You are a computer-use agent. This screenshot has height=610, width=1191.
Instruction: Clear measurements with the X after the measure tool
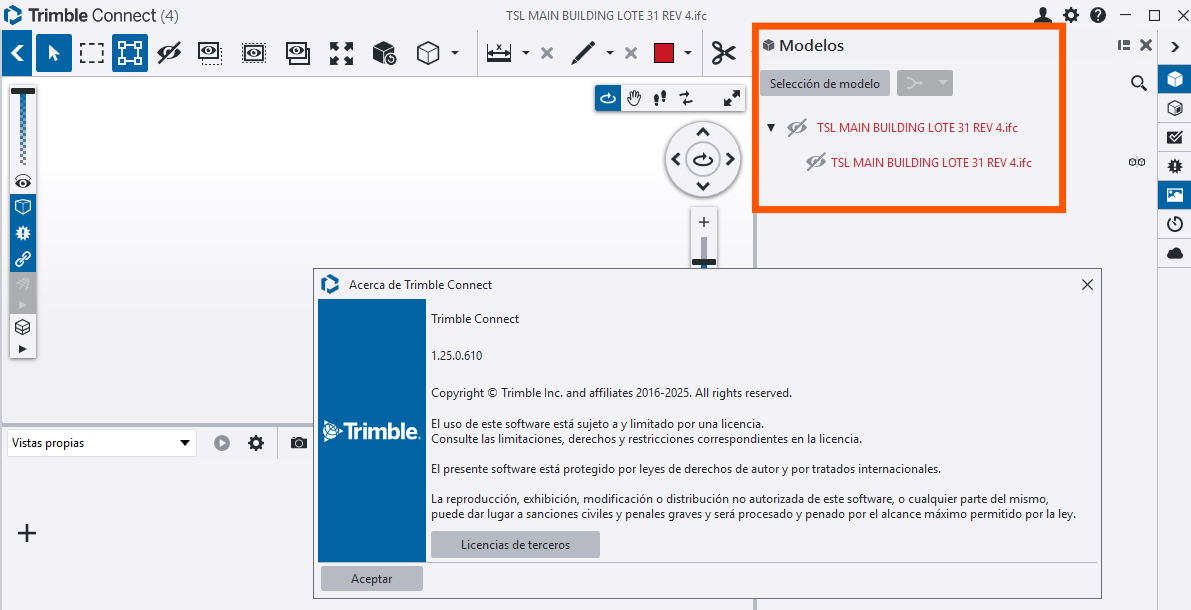click(546, 53)
